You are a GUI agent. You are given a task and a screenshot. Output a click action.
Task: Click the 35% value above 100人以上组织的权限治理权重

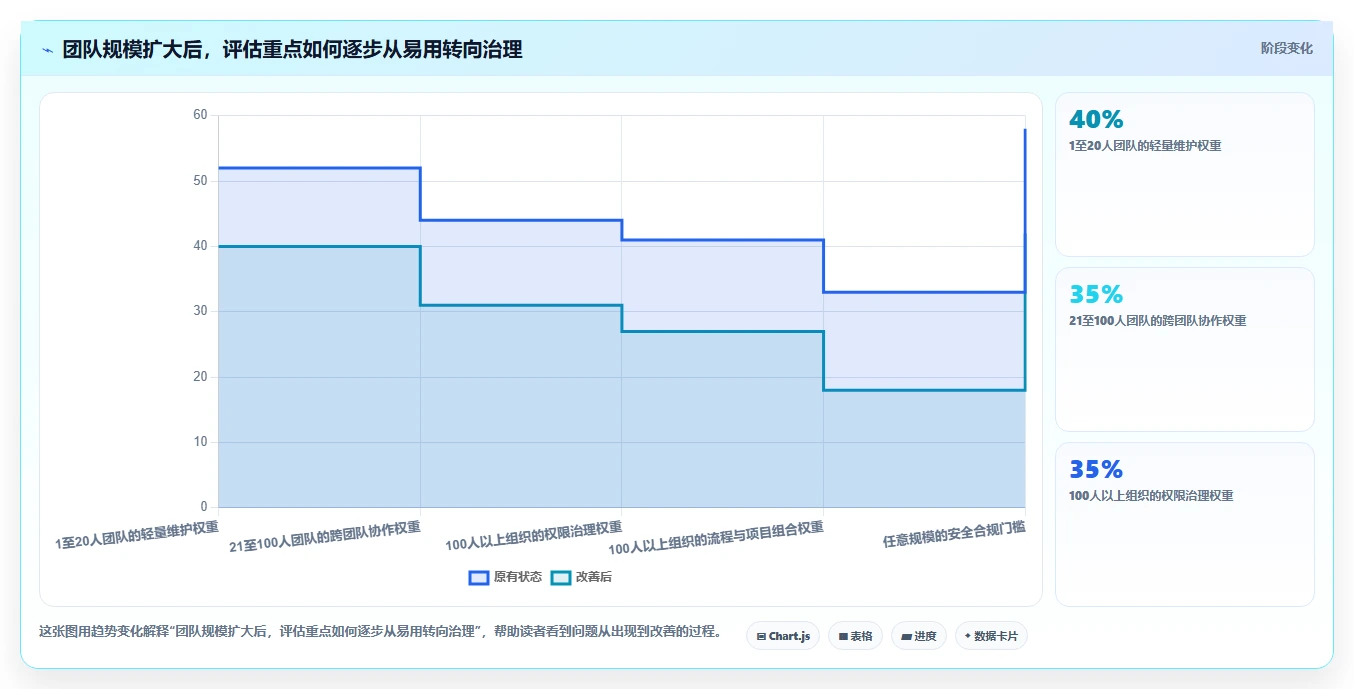pos(1096,469)
